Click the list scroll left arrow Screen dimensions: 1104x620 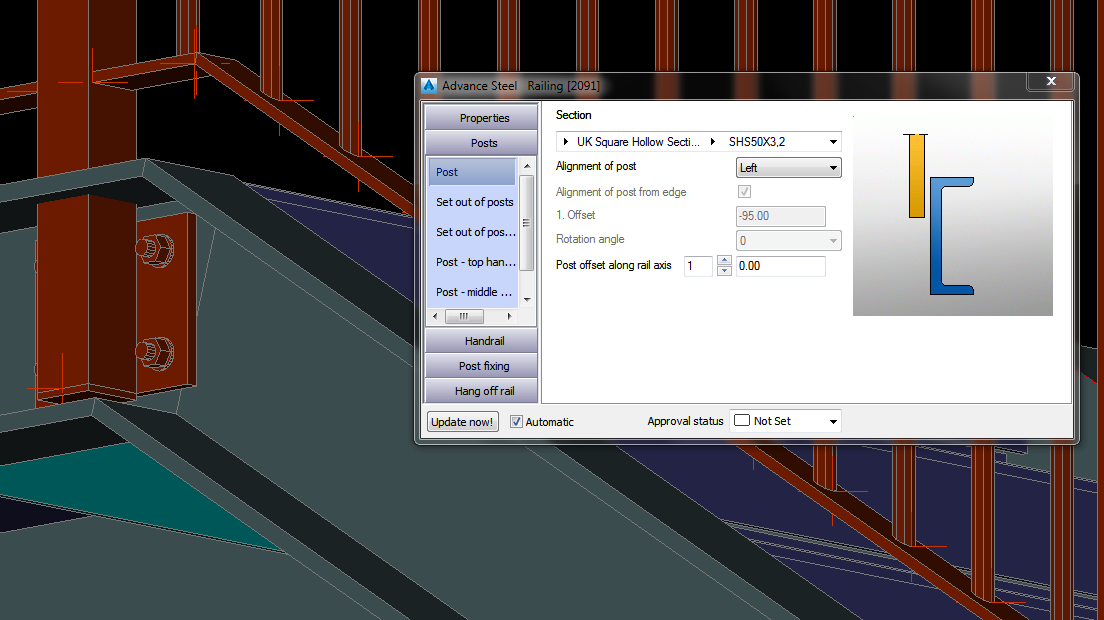point(435,316)
